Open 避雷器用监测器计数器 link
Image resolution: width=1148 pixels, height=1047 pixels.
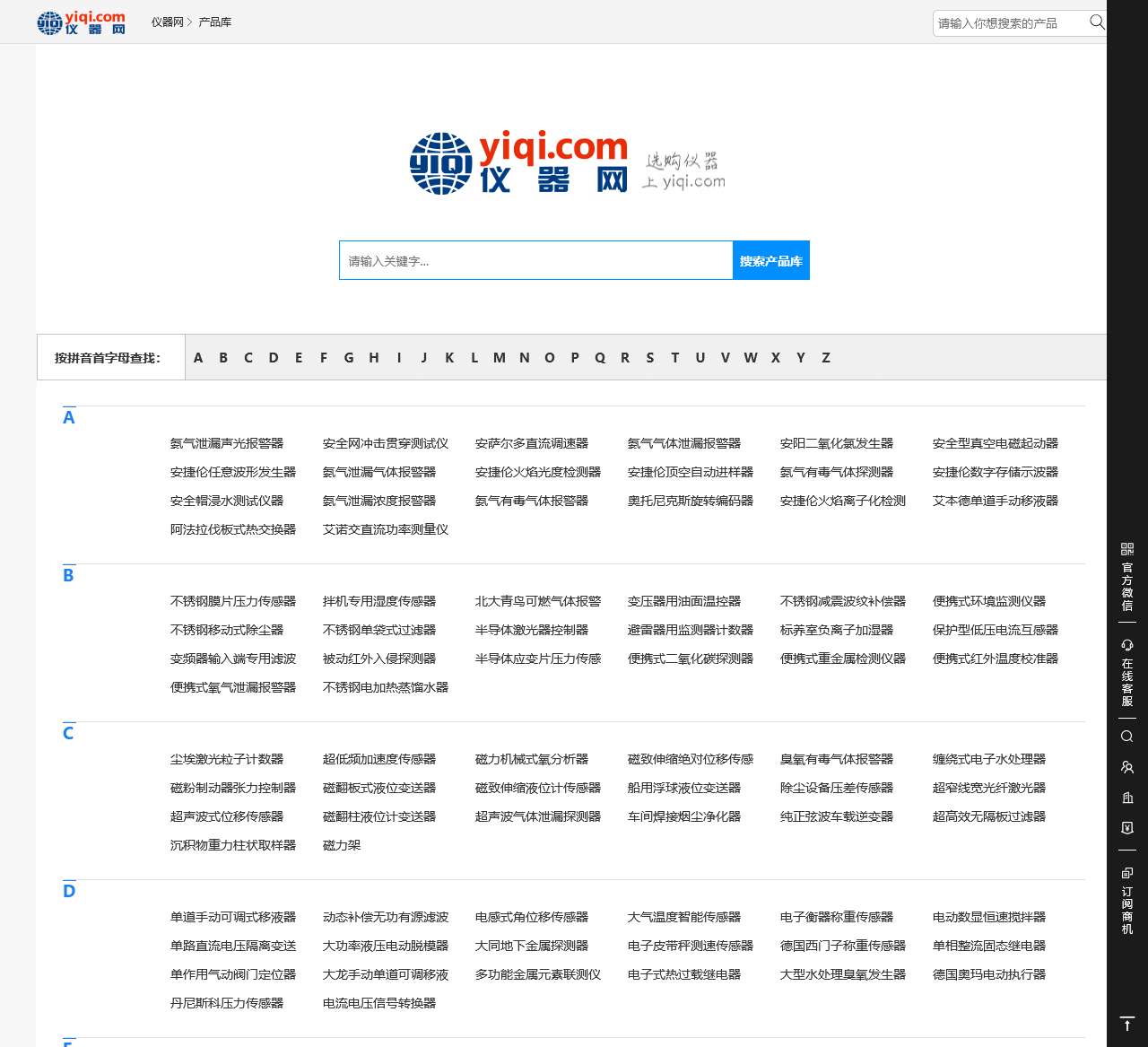click(x=691, y=630)
